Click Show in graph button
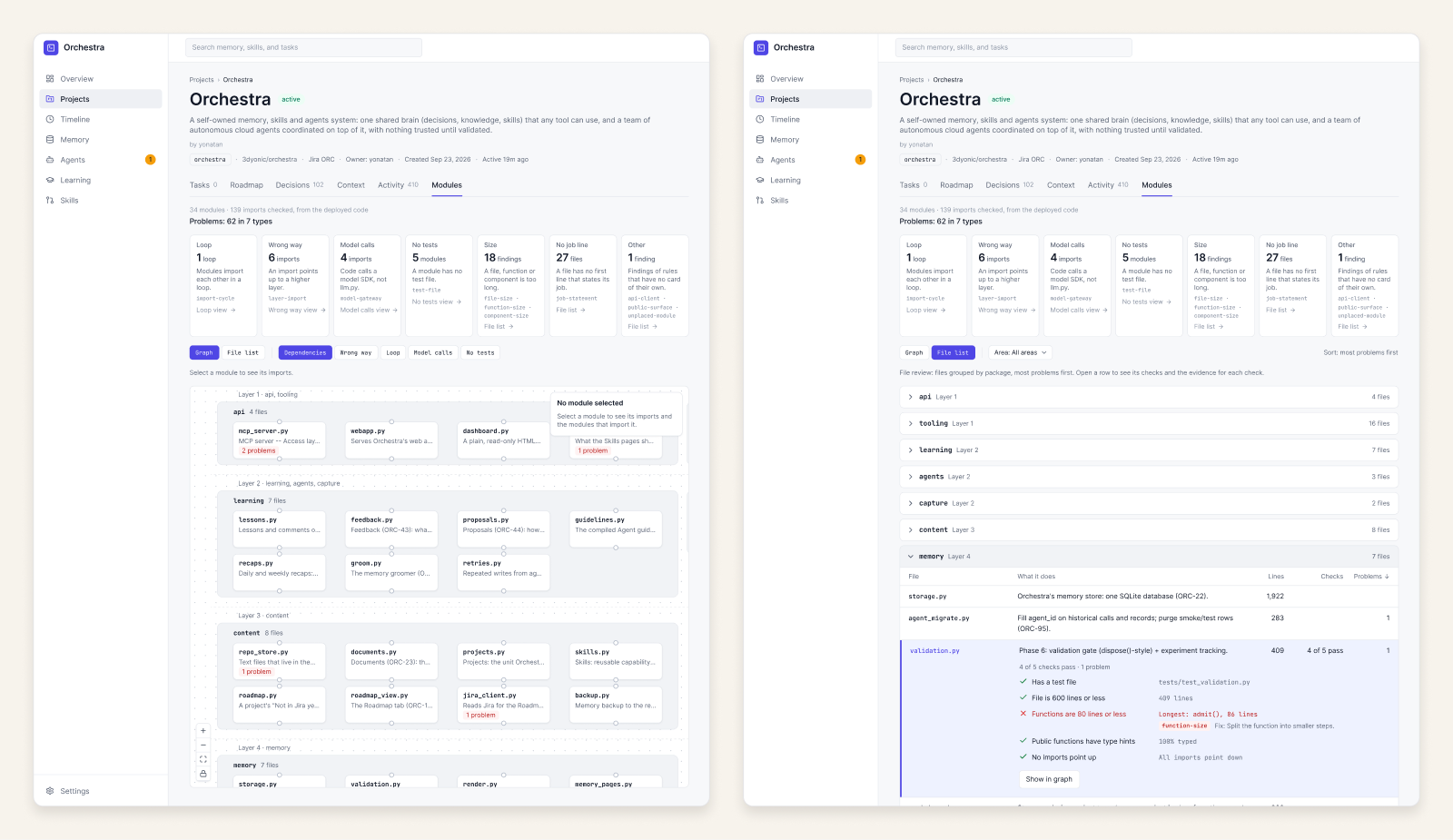The height and width of the screenshot is (840, 1453). click(1049, 779)
